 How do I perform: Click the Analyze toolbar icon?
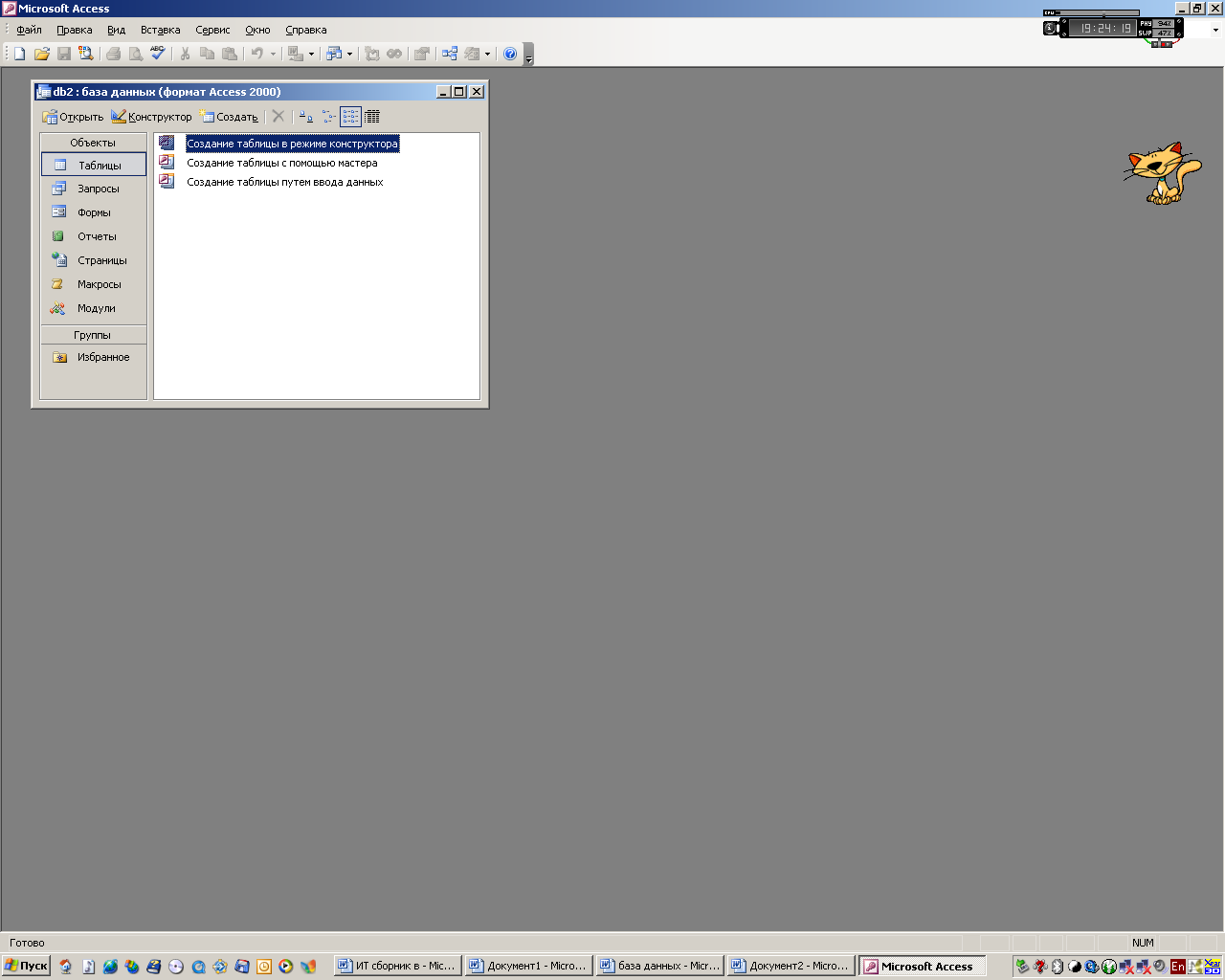point(333,54)
